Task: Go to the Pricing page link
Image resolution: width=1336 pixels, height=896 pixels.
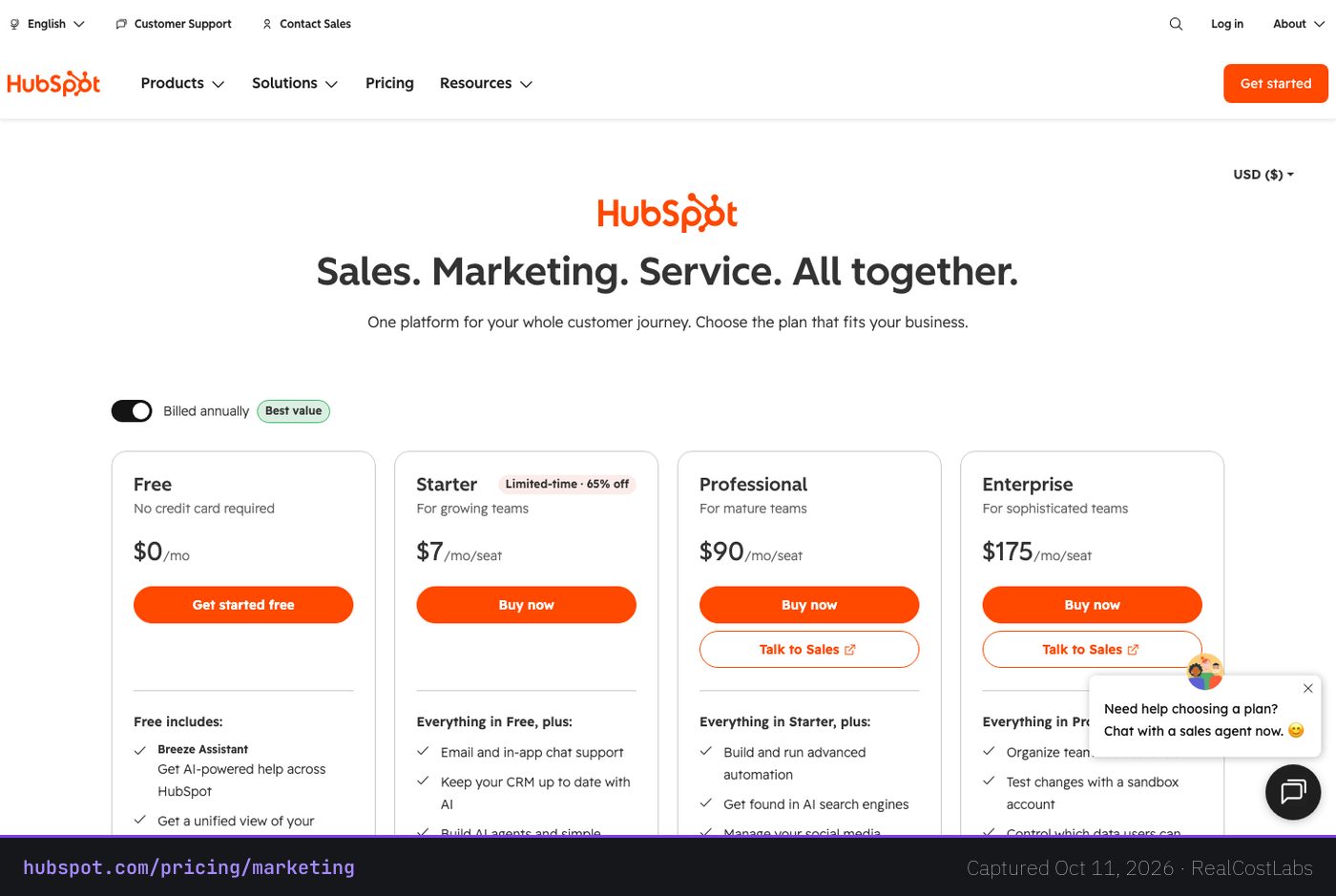Action: (x=389, y=83)
